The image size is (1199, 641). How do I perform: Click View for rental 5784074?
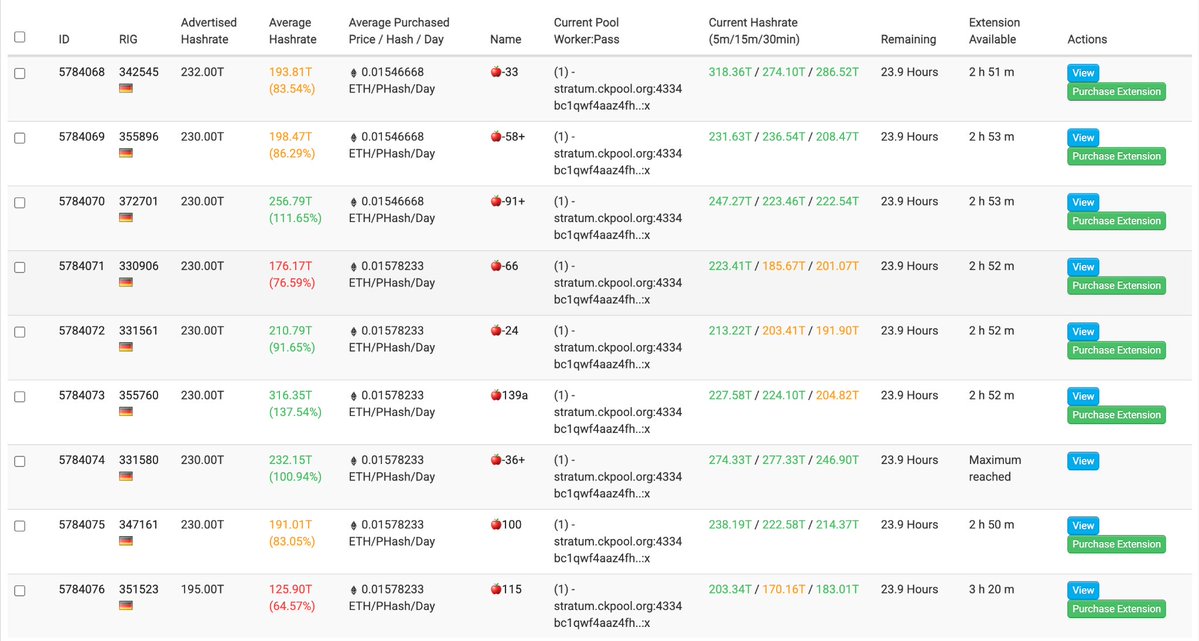click(x=1083, y=460)
